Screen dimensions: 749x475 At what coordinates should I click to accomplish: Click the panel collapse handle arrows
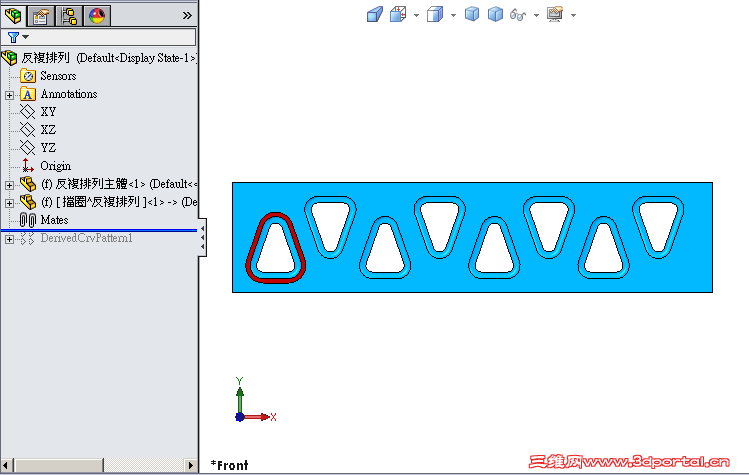pos(203,238)
